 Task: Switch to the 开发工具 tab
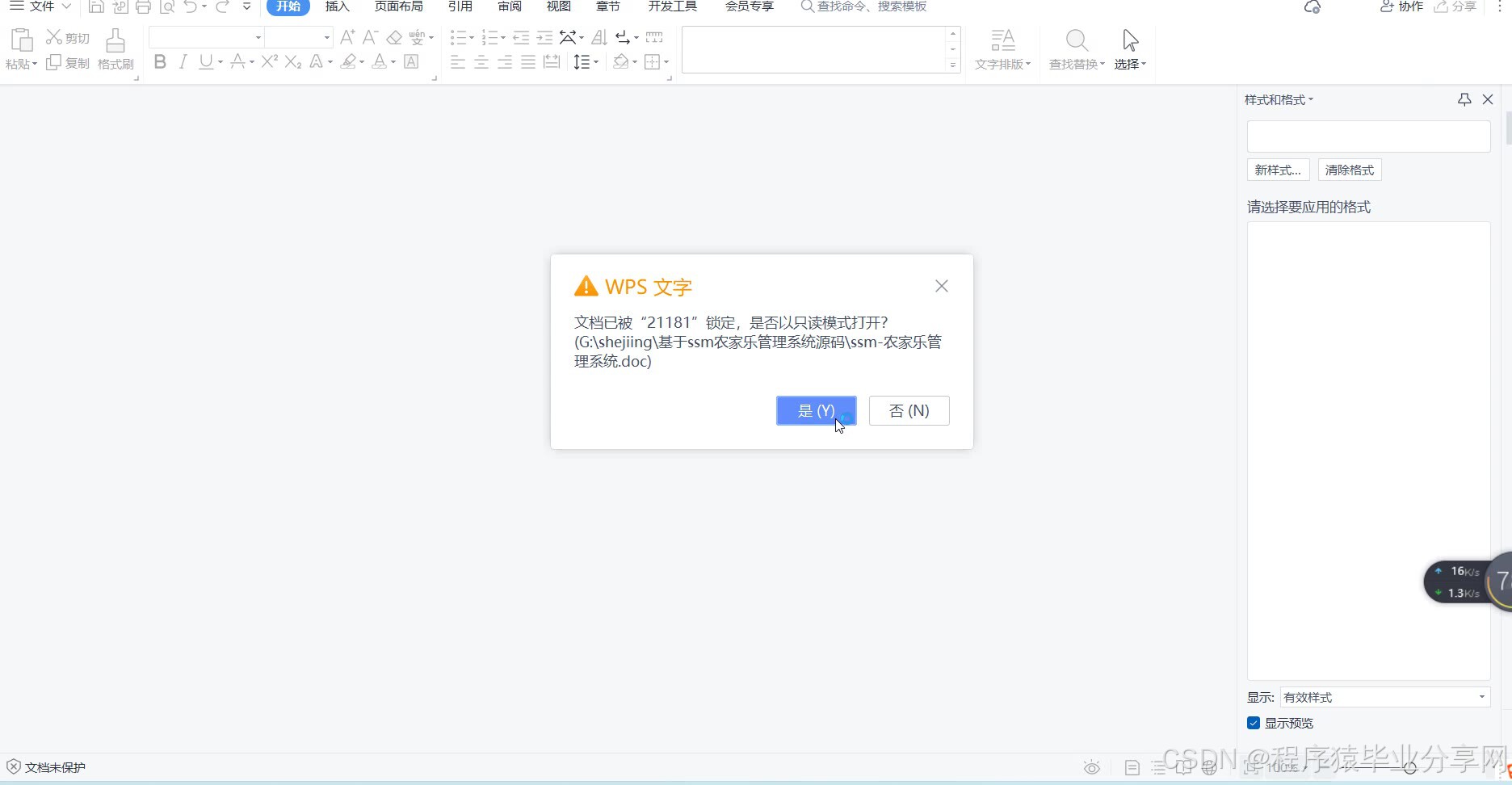coord(673,6)
